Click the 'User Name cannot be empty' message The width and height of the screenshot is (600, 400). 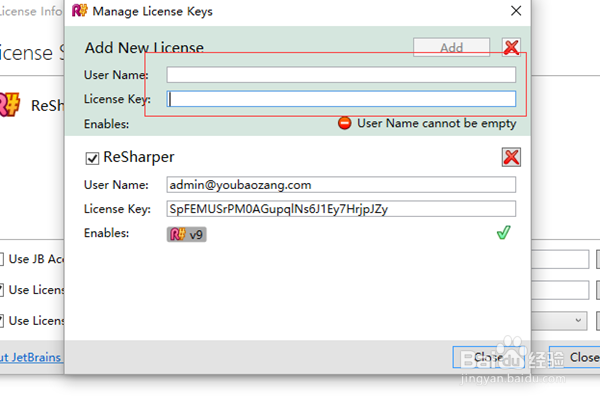click(437, 123)
